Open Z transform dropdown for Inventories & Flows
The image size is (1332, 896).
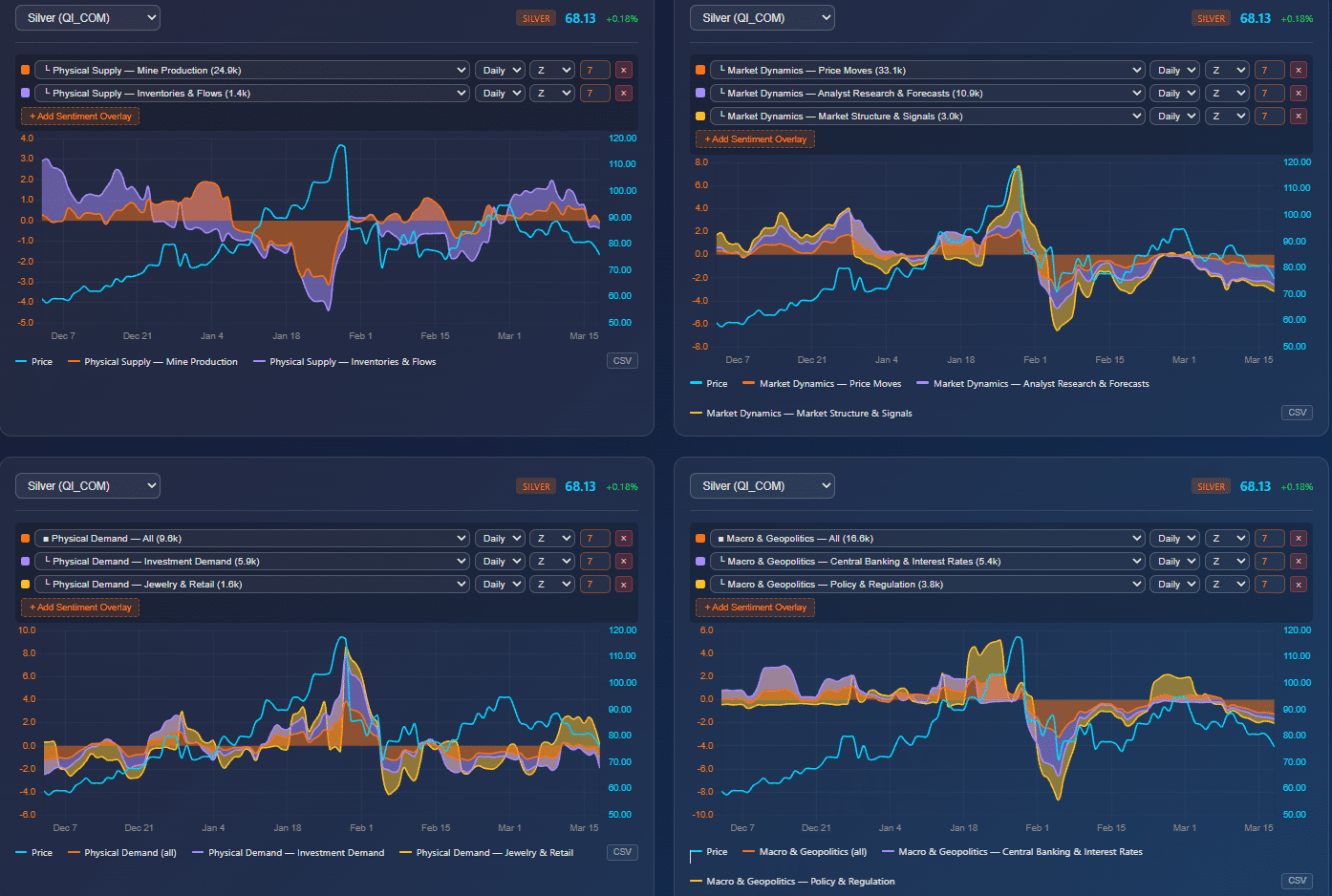(x=552, y=93)
